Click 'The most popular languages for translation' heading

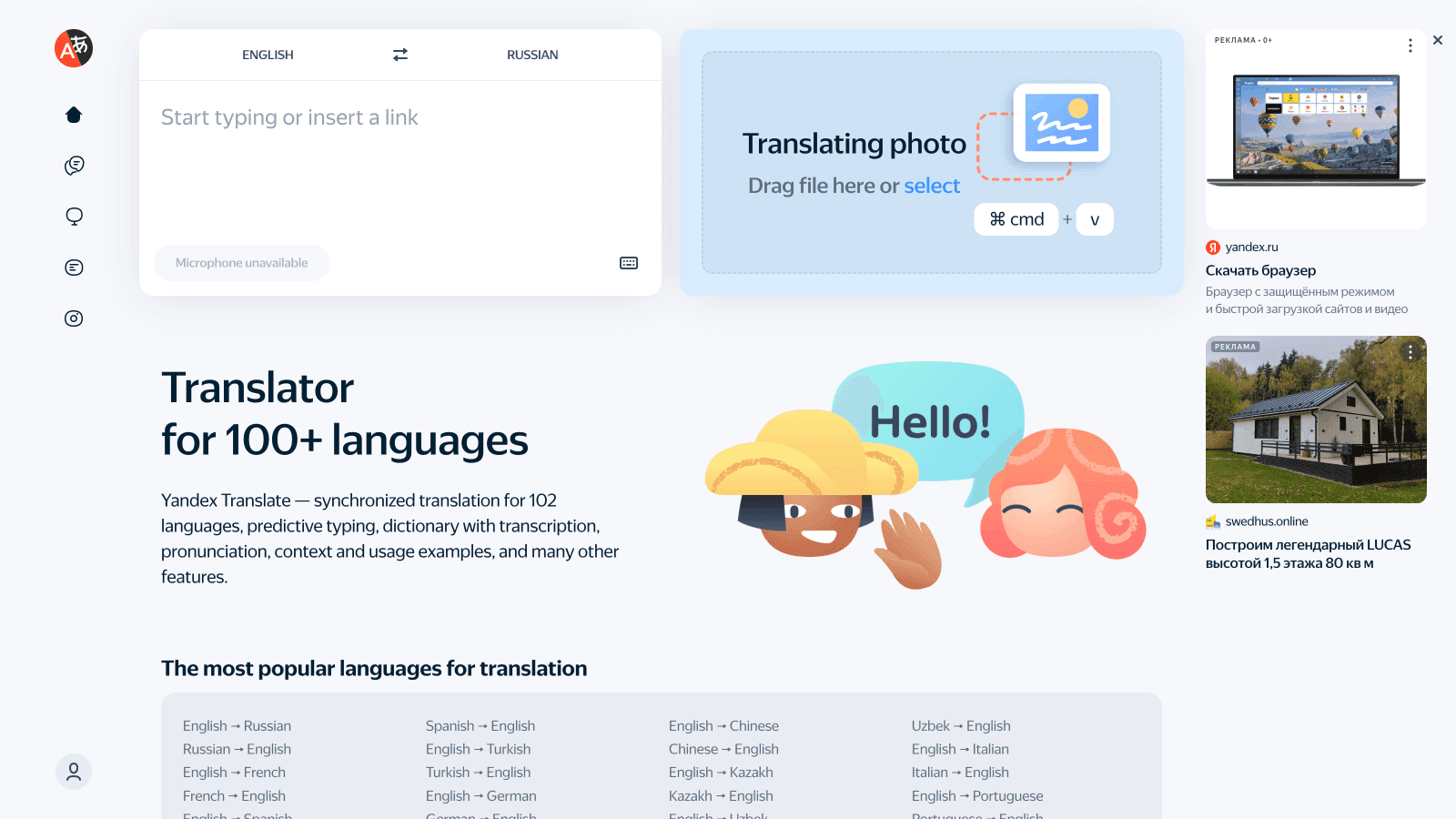374,669
